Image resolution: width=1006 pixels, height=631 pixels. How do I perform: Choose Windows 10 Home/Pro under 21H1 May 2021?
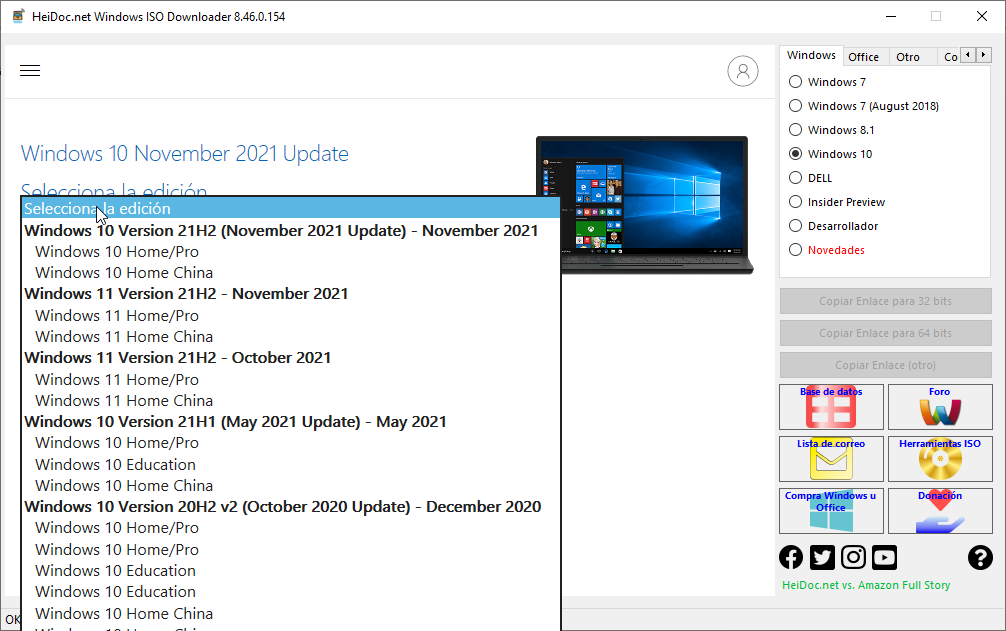pos(291,442)
